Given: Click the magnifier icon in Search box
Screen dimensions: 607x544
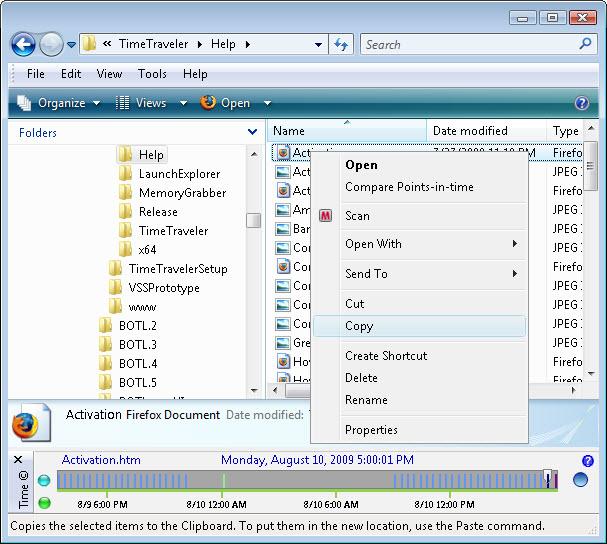Looking at the screenshot, I should click(585, 43).
